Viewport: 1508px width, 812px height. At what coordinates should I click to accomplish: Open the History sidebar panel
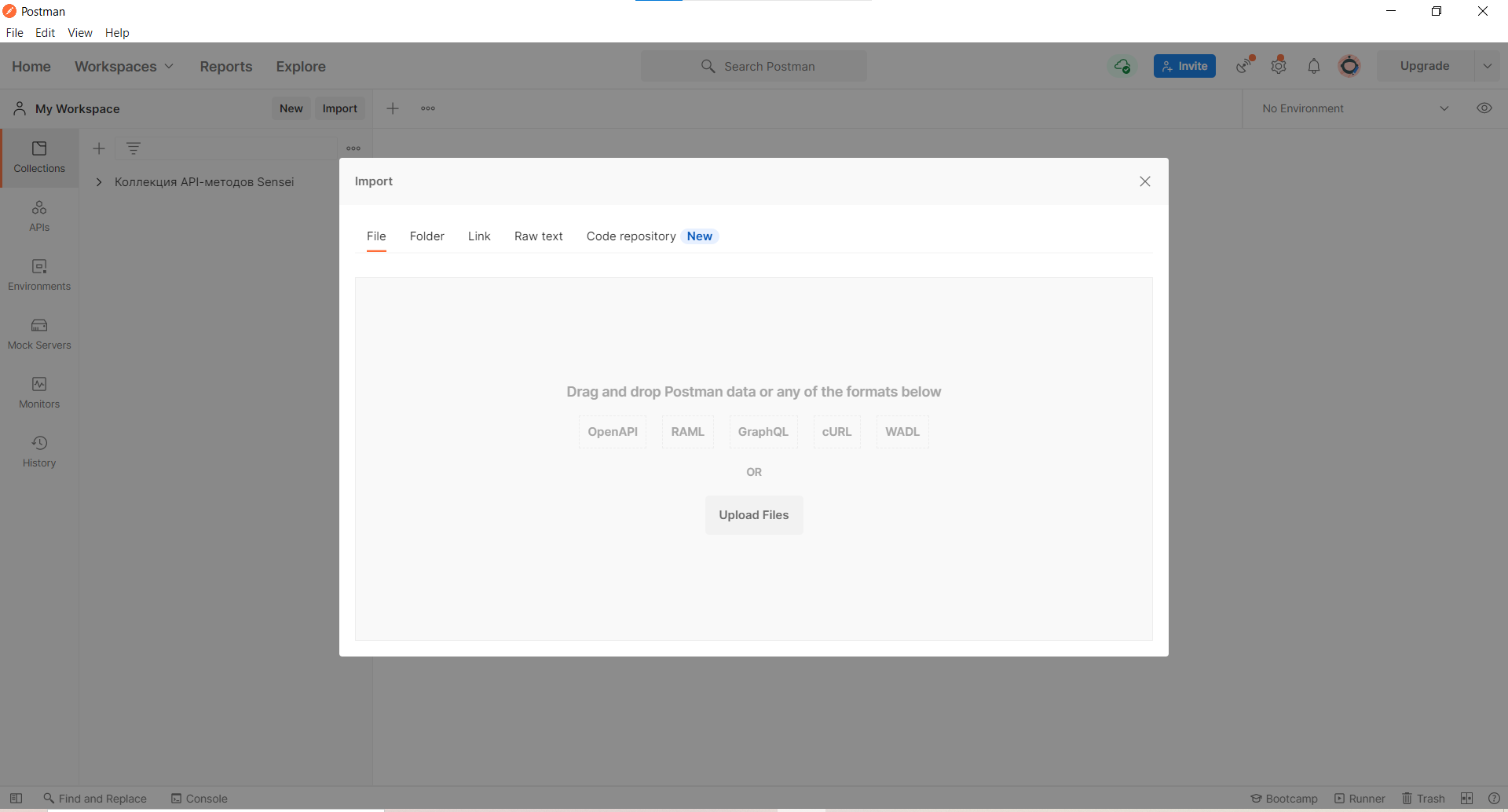[39, 452]
